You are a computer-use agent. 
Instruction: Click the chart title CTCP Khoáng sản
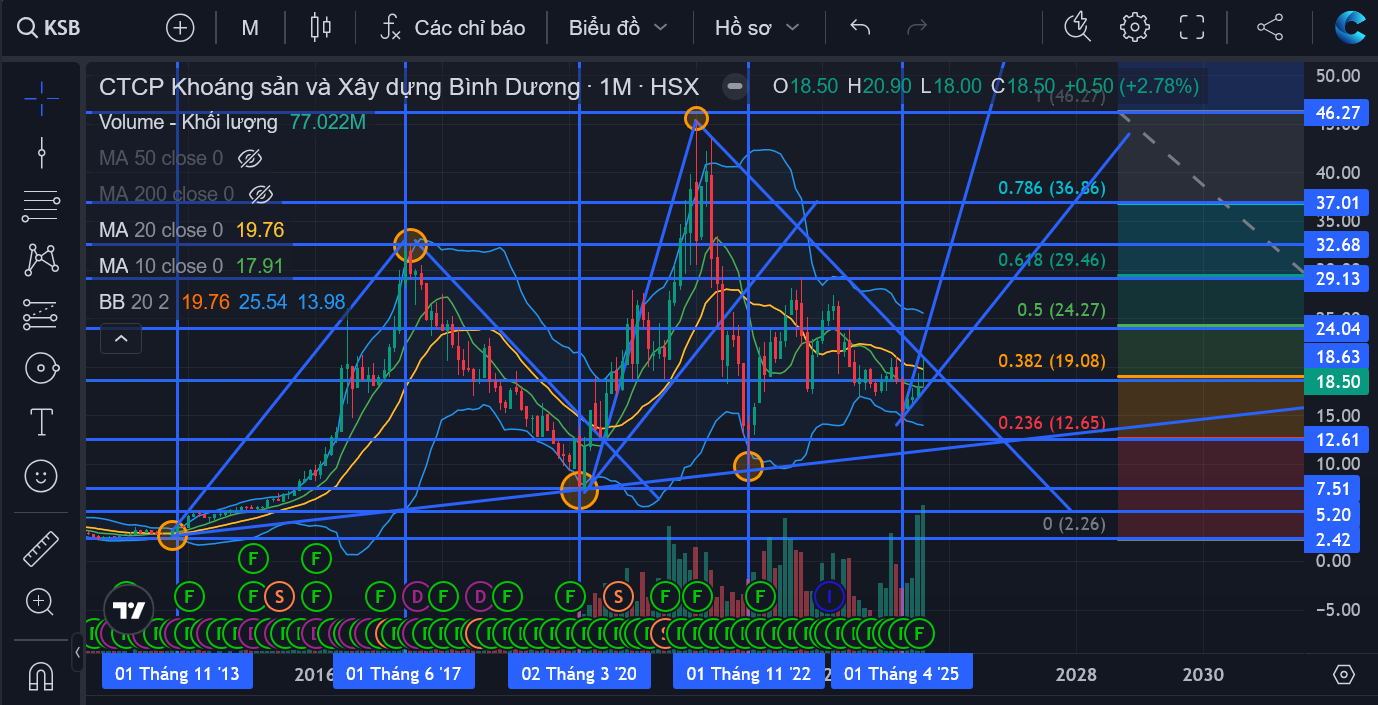point(339,87)
